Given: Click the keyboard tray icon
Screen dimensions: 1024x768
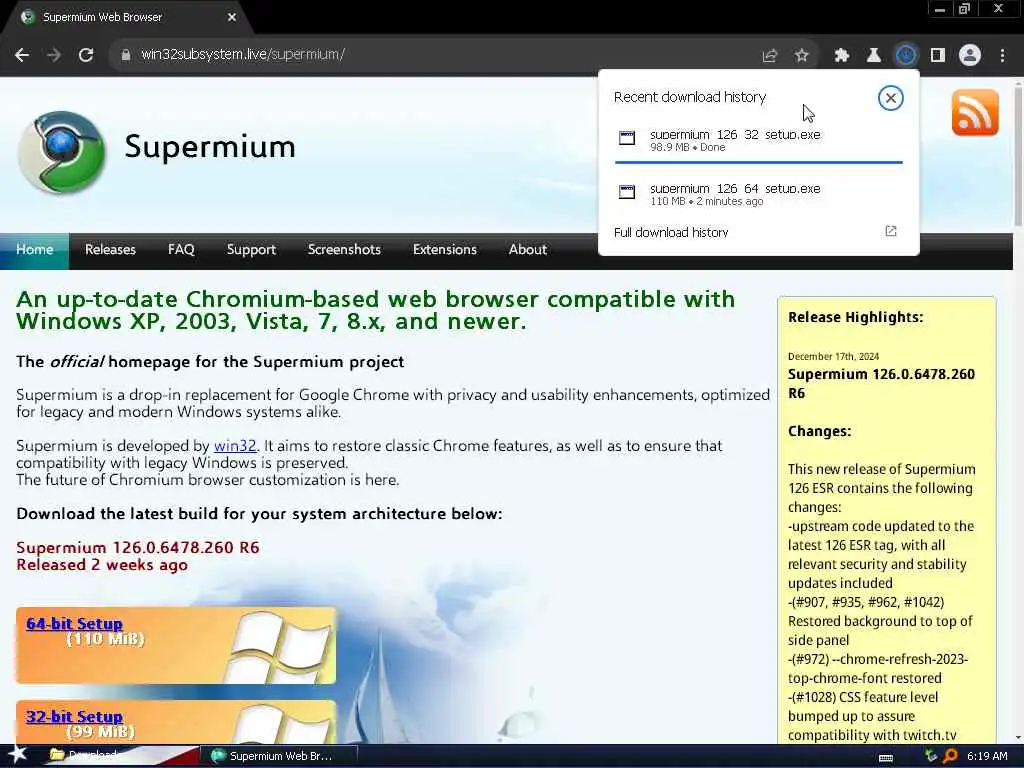Looking at the screenshot, I should pyautogui.click(x=886, y=758).
